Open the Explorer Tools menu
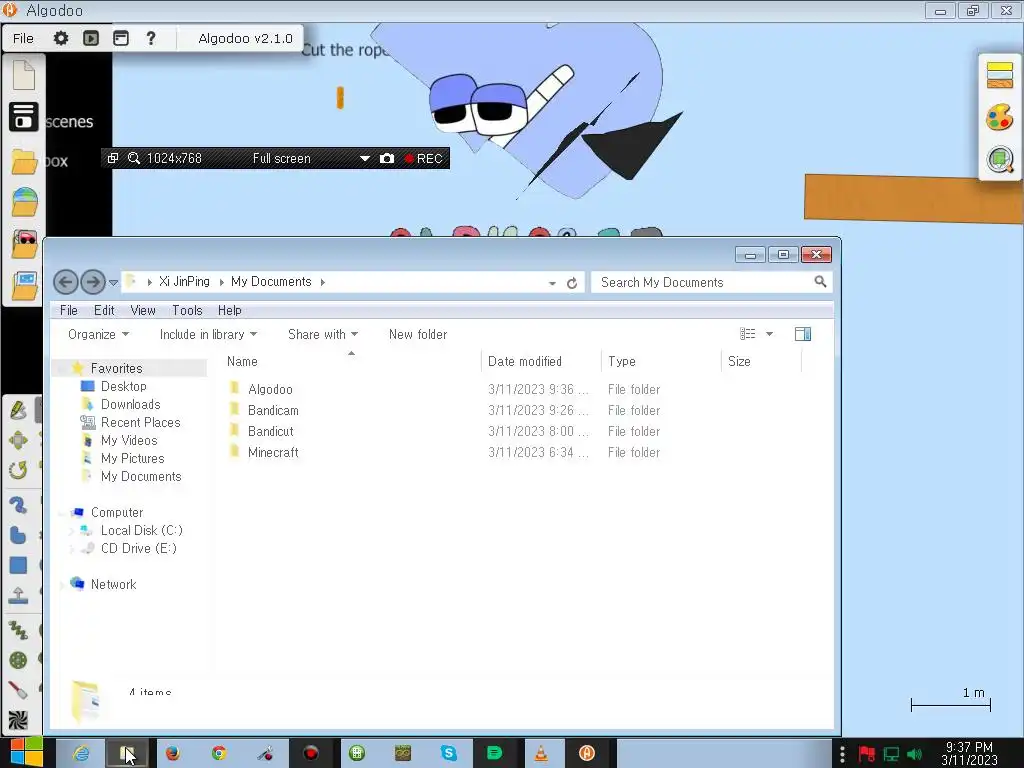Screen dimensions: 1024x768 [187, 310]
